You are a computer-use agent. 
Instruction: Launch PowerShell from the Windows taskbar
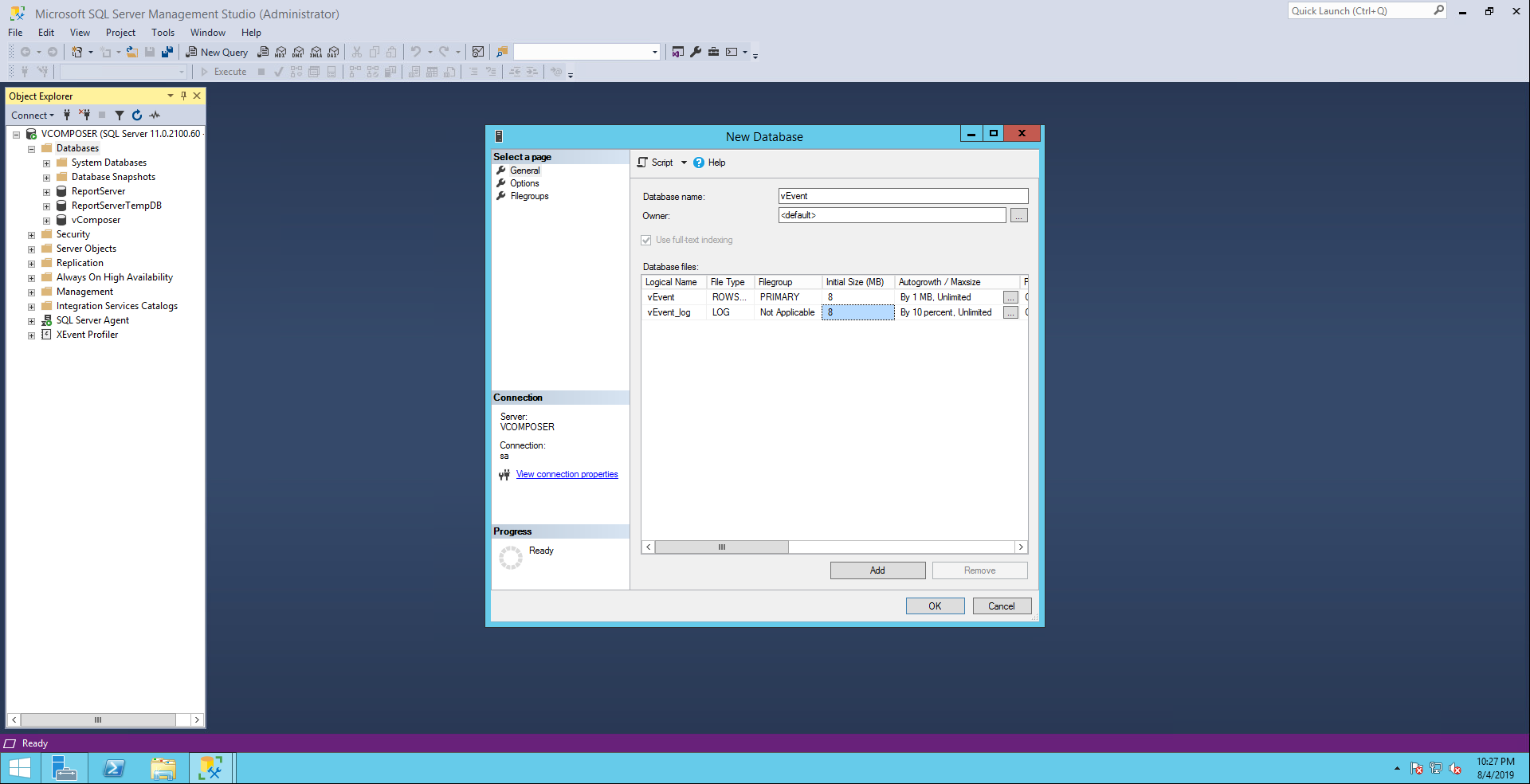(114, 768)
